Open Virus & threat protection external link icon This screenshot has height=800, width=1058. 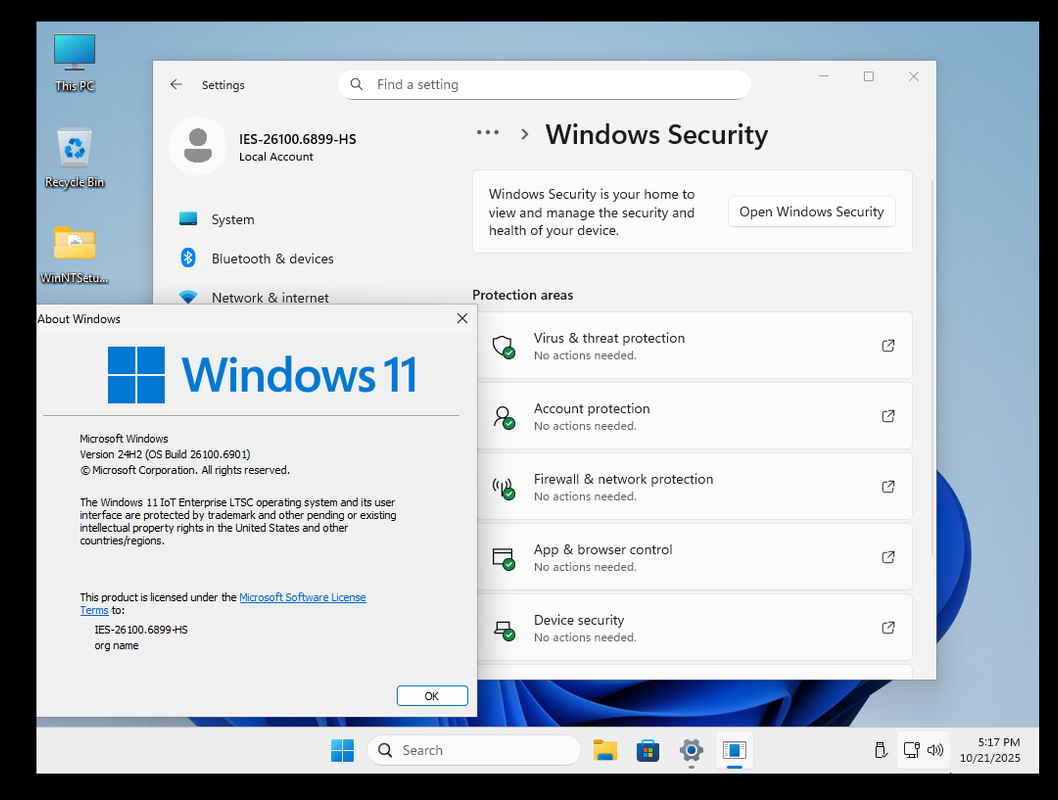tap(888, 345)
